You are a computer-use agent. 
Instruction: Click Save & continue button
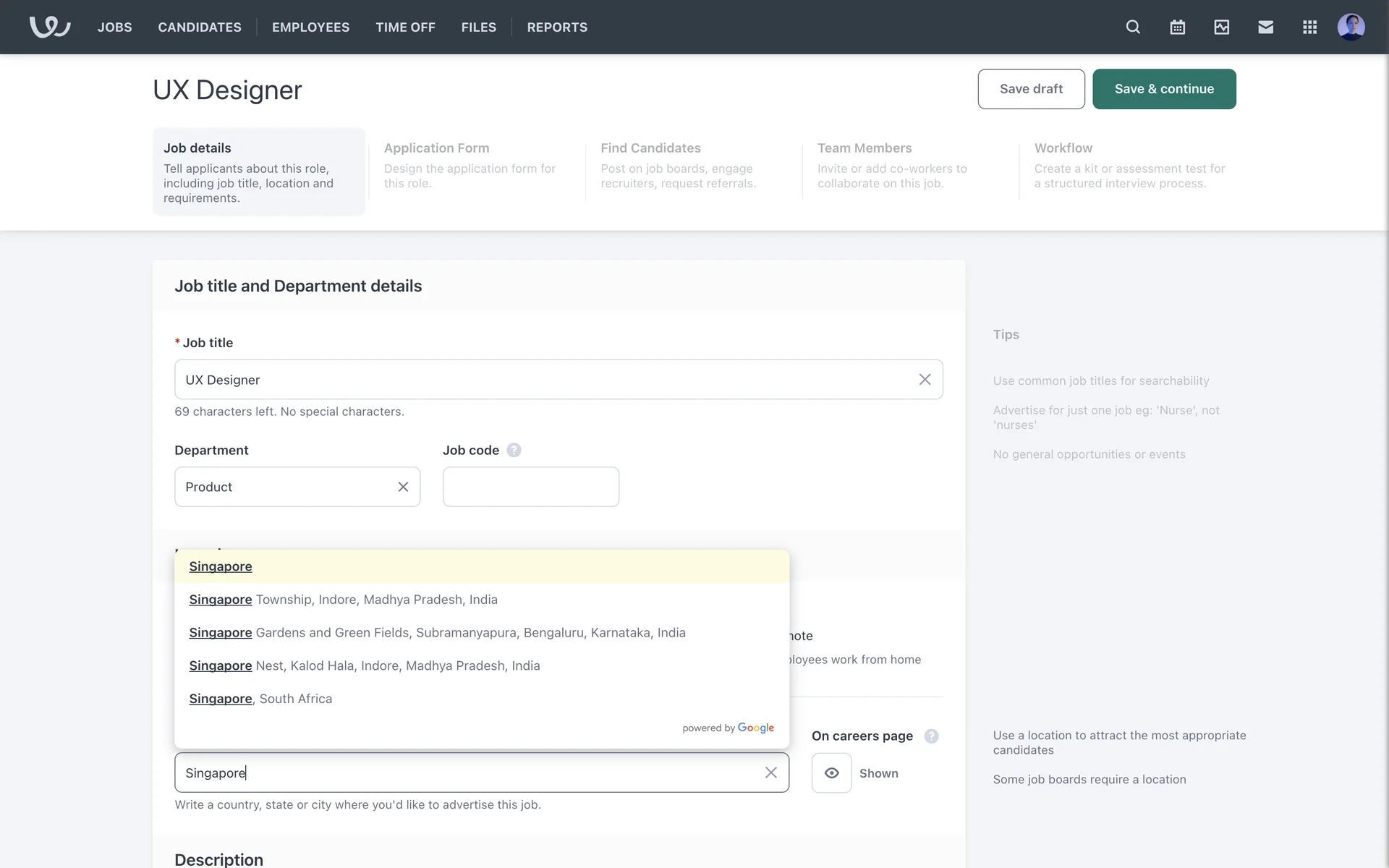pos(1163,89)
